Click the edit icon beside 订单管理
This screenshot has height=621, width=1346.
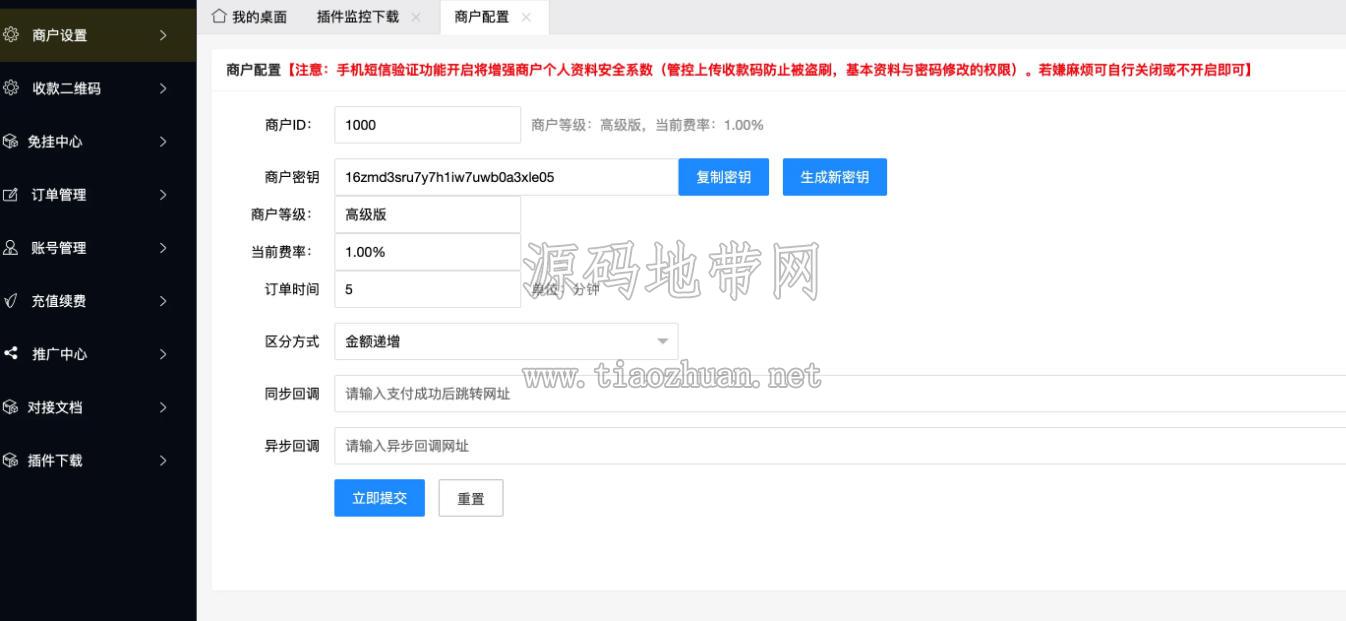[10, 194]
